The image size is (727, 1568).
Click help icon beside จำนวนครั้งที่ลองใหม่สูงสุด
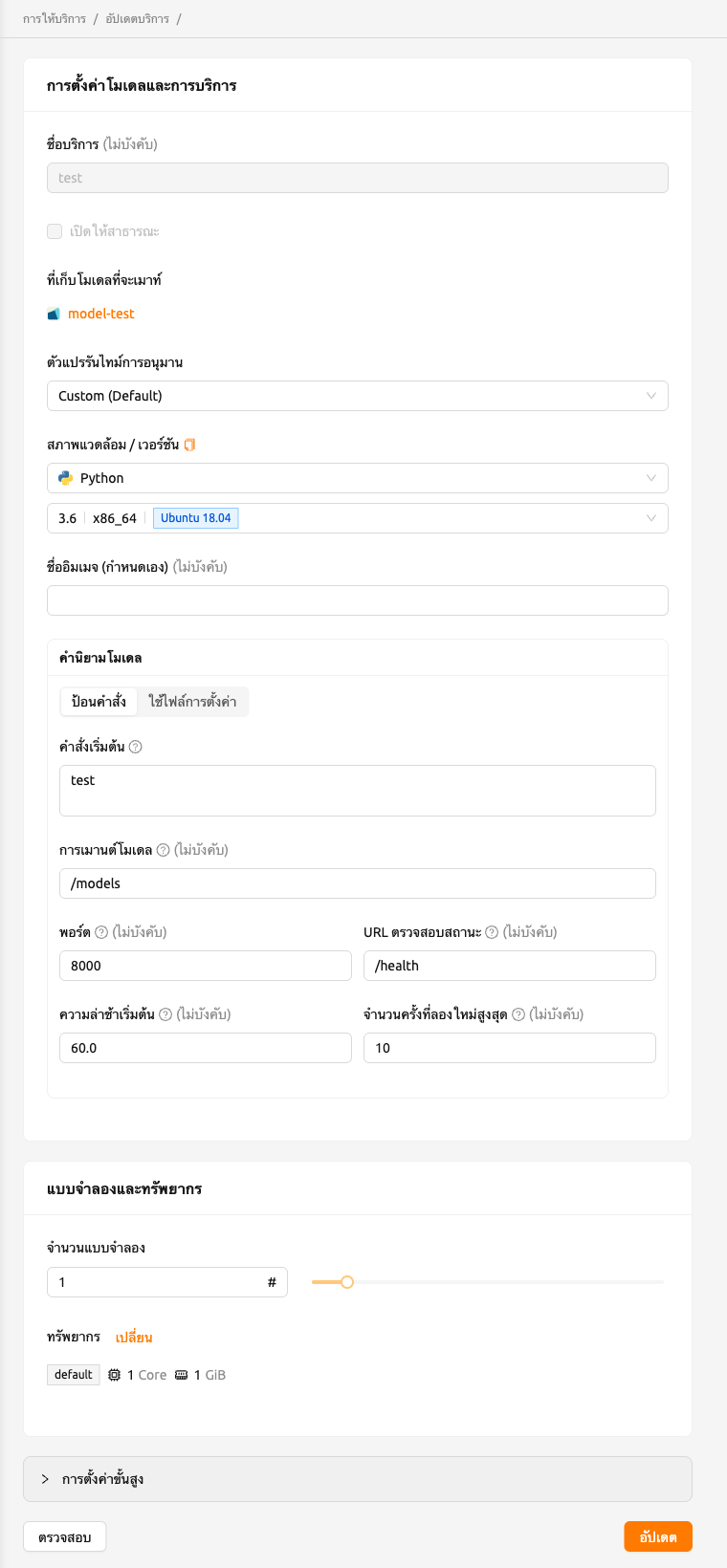(518, 1014)
